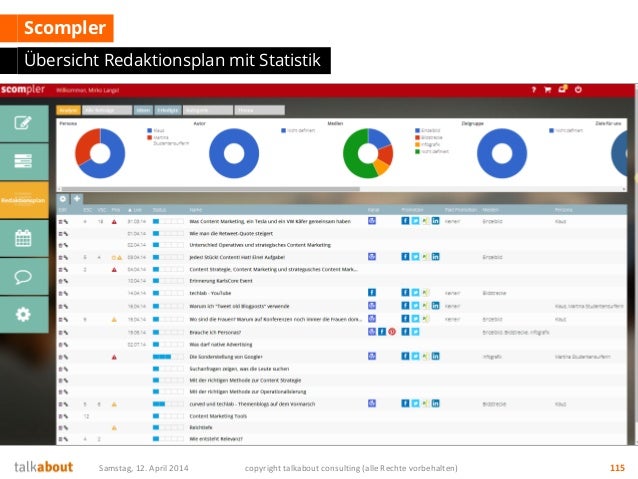Screen dimensions: 638x479
Task: Open the calendar sidebar icon
Action: [23, 238]
